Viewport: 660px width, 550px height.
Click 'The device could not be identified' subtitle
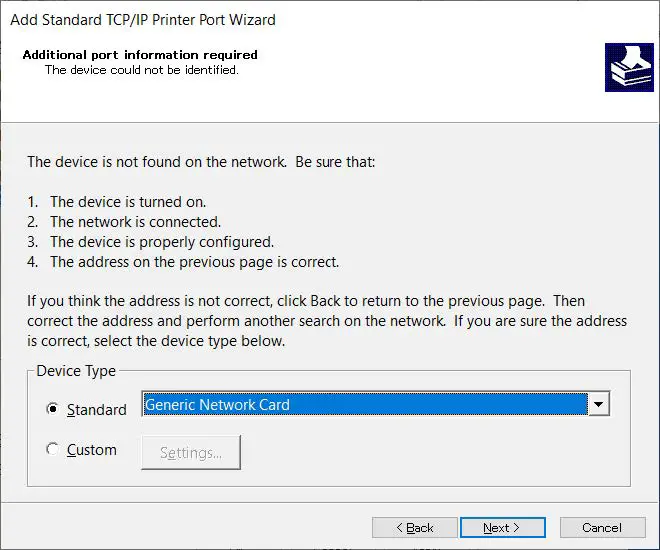(142, 70)
